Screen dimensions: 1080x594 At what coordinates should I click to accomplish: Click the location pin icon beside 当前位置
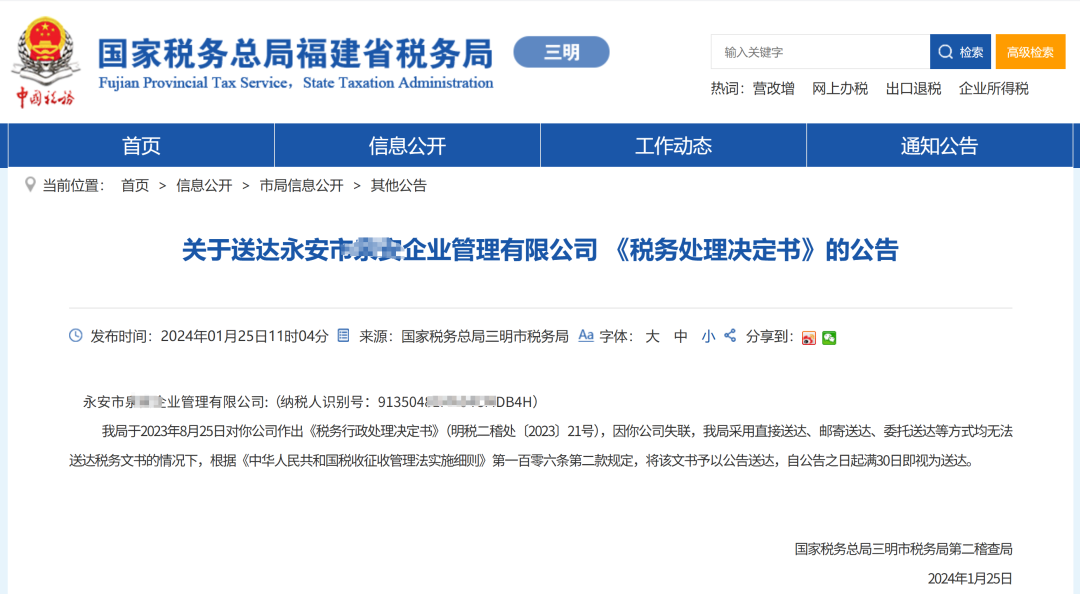30,185
